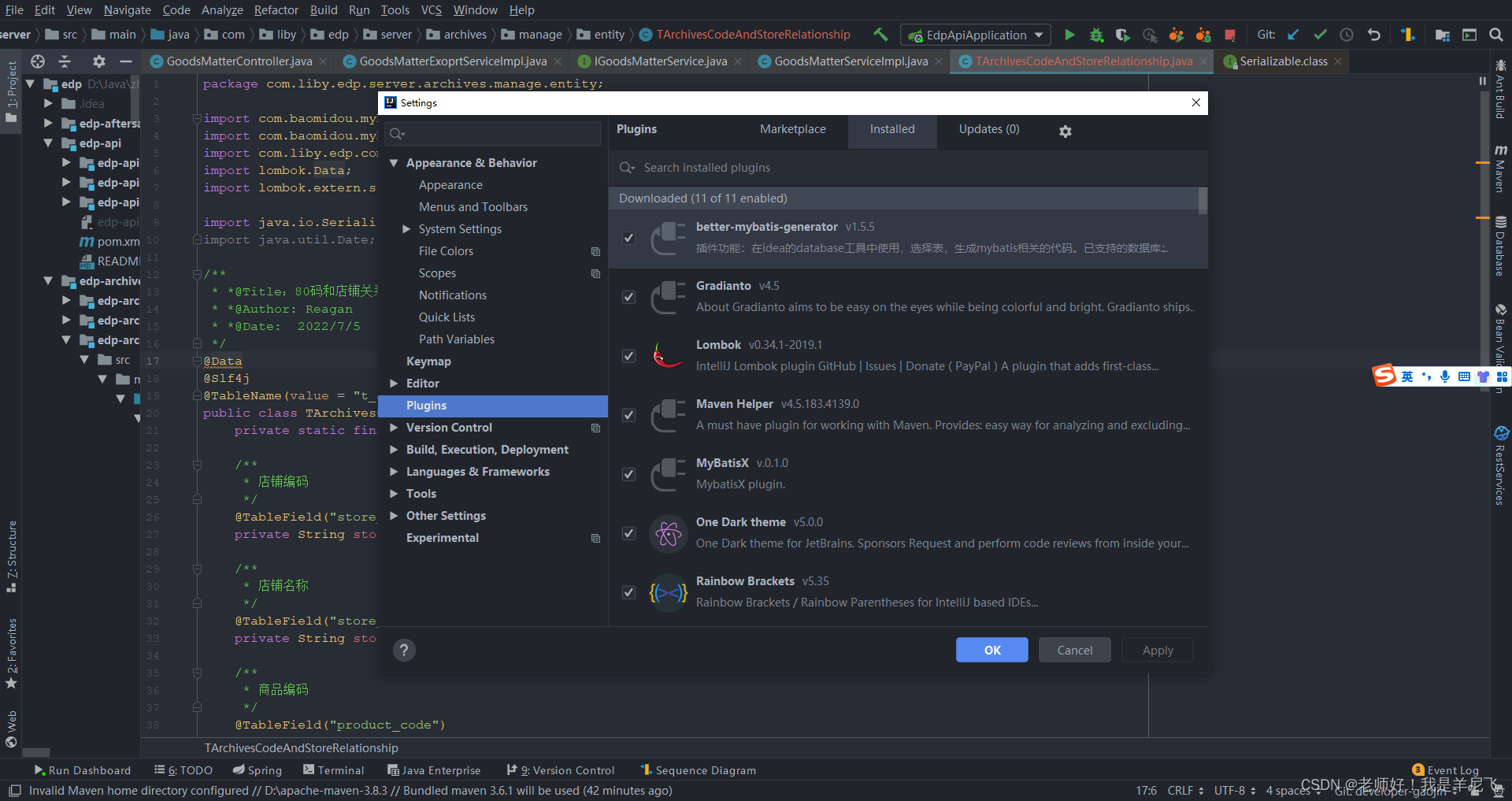Switch to GoodsMatterController.java editor tab

click(239, 61)
